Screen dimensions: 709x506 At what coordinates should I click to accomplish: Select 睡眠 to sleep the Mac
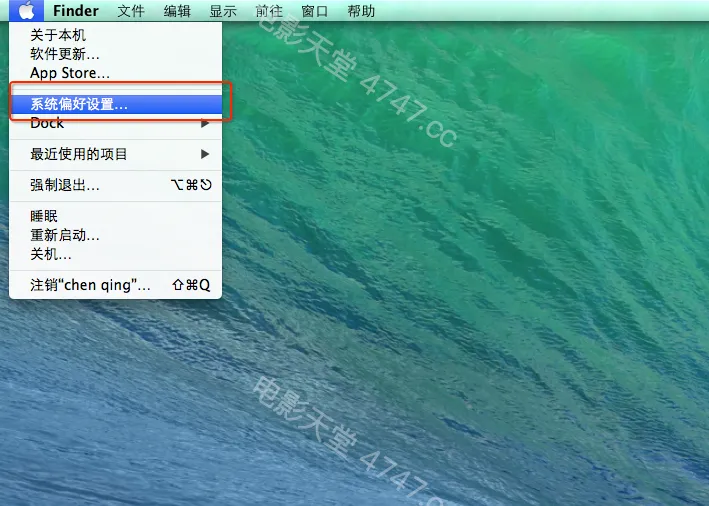pyautogui.click(x=44, y=216)
